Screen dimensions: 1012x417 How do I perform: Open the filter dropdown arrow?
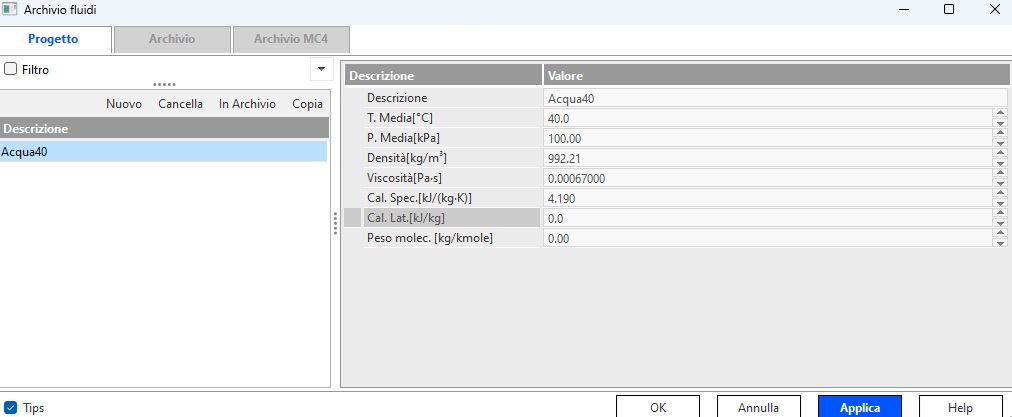tap(321, 69)
